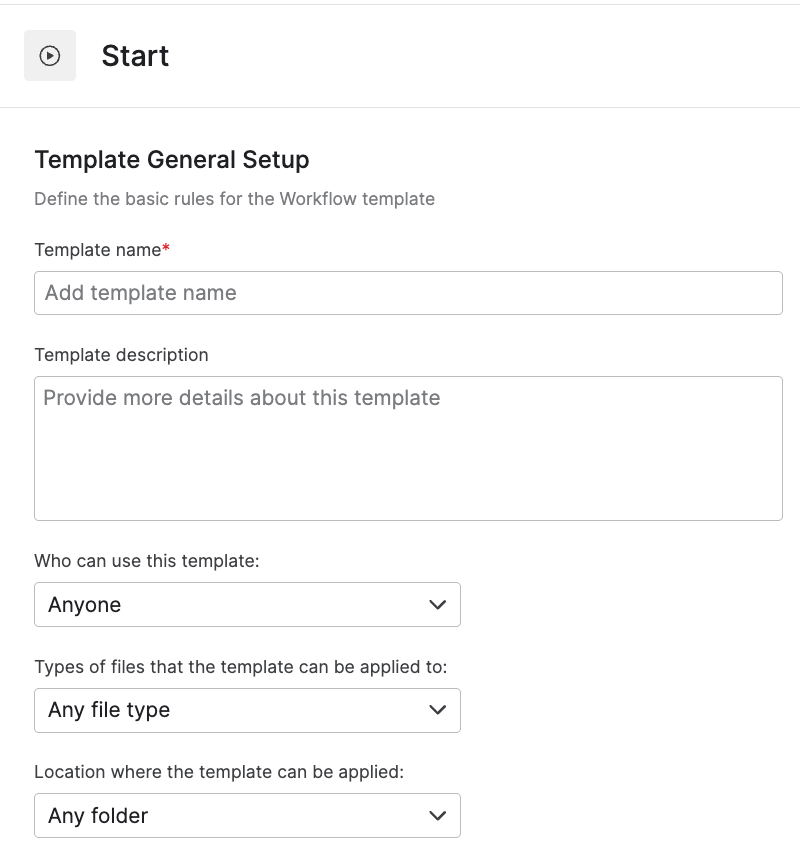Click the red required asterisk by Template name

click(166, 248)
